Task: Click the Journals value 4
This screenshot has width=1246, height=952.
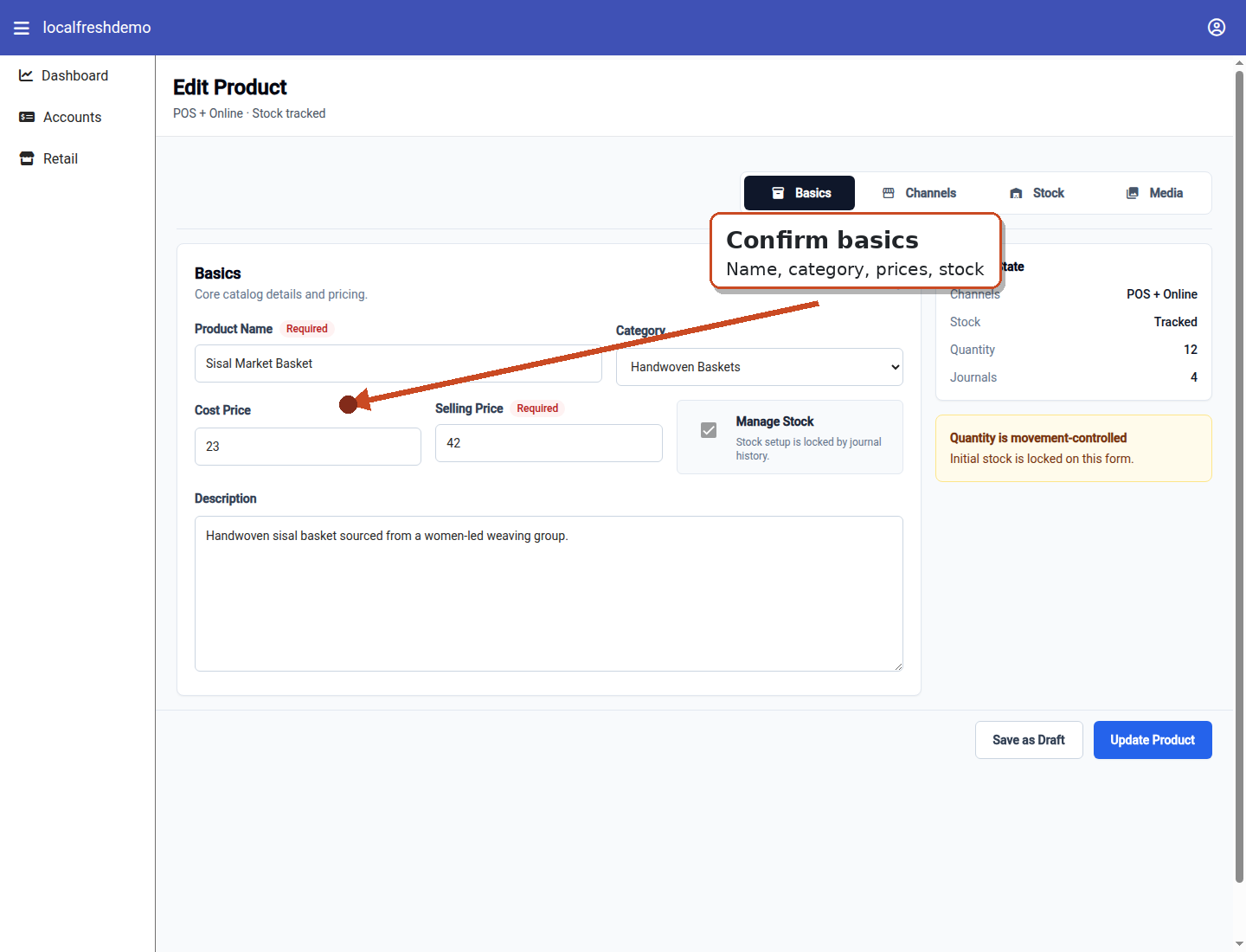Action: (x=1194, y=377)
